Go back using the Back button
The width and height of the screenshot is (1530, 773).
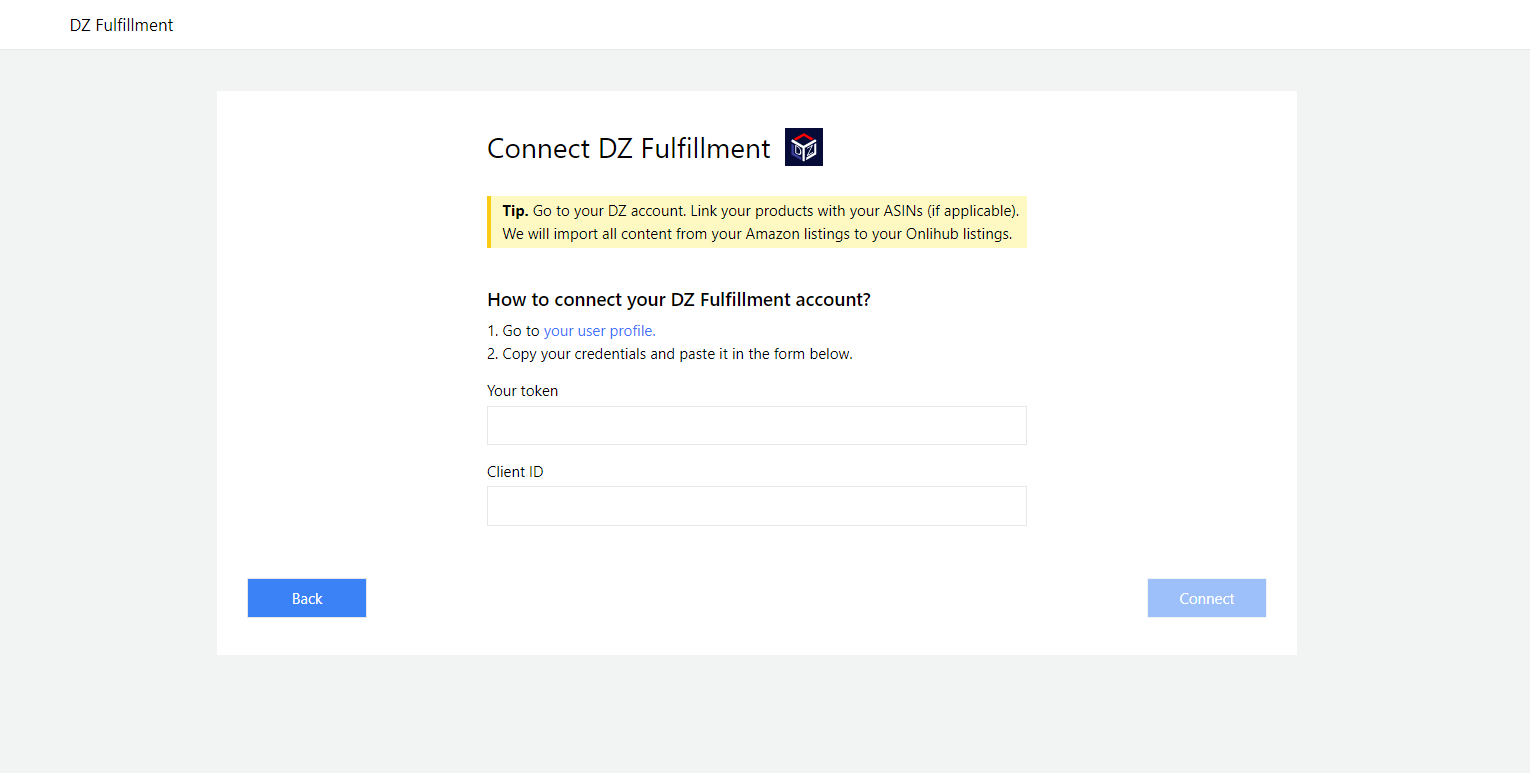pyautogui.click(x=307, y=598)
